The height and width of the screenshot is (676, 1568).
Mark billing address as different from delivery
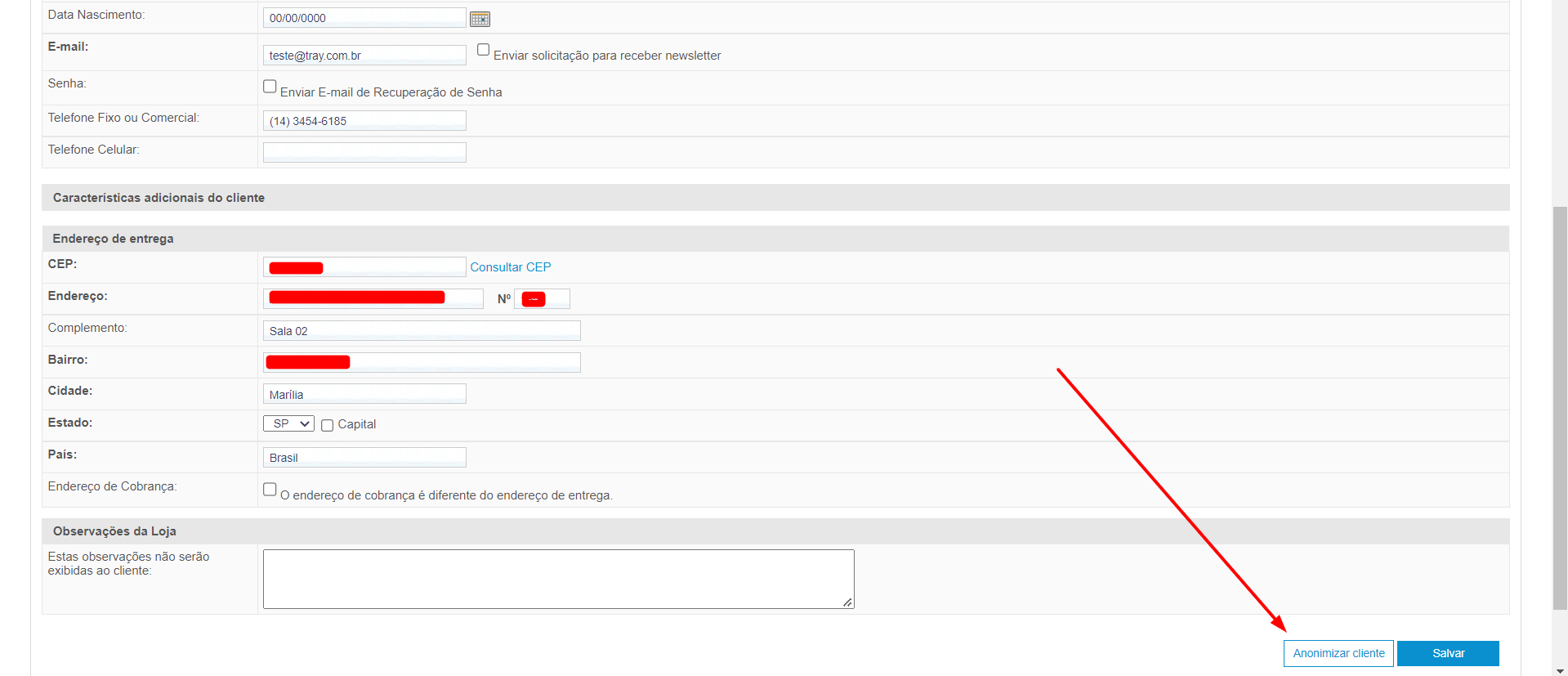point(270,489)
